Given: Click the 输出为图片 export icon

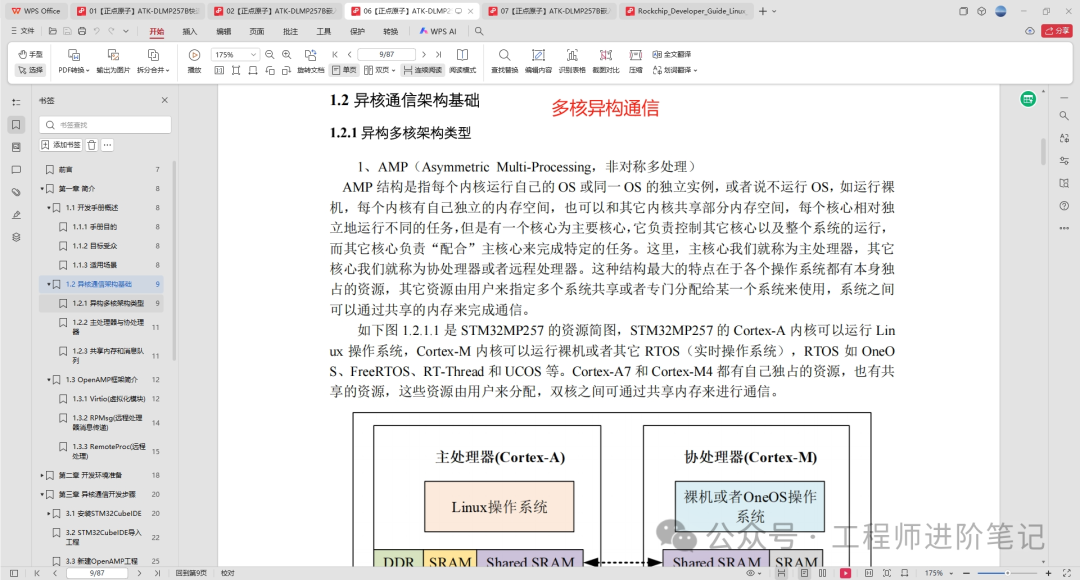Looking at the screenshot, I should click(x=114, y=61).
